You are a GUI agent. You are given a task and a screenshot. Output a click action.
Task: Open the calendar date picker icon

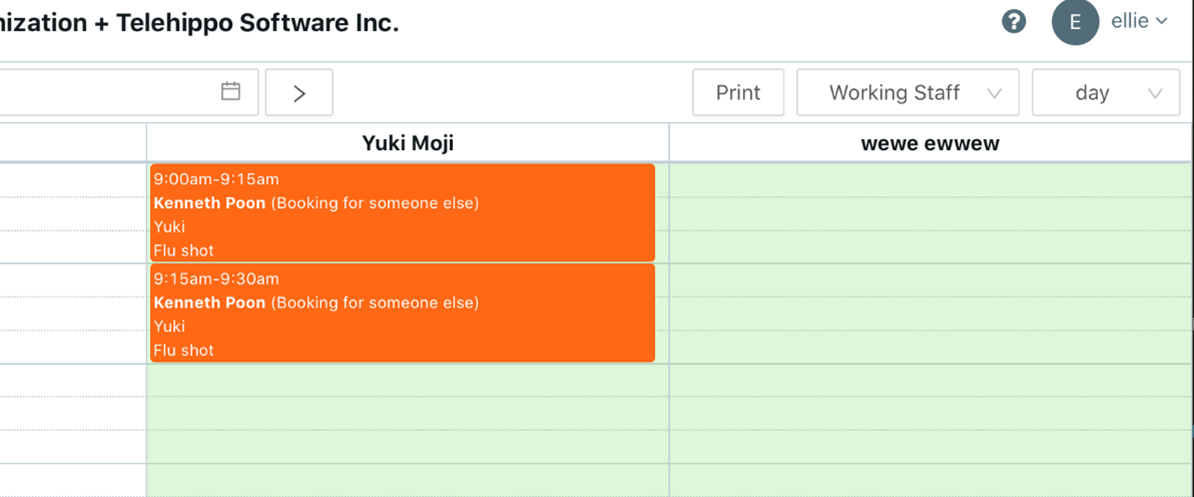(231, 91)
